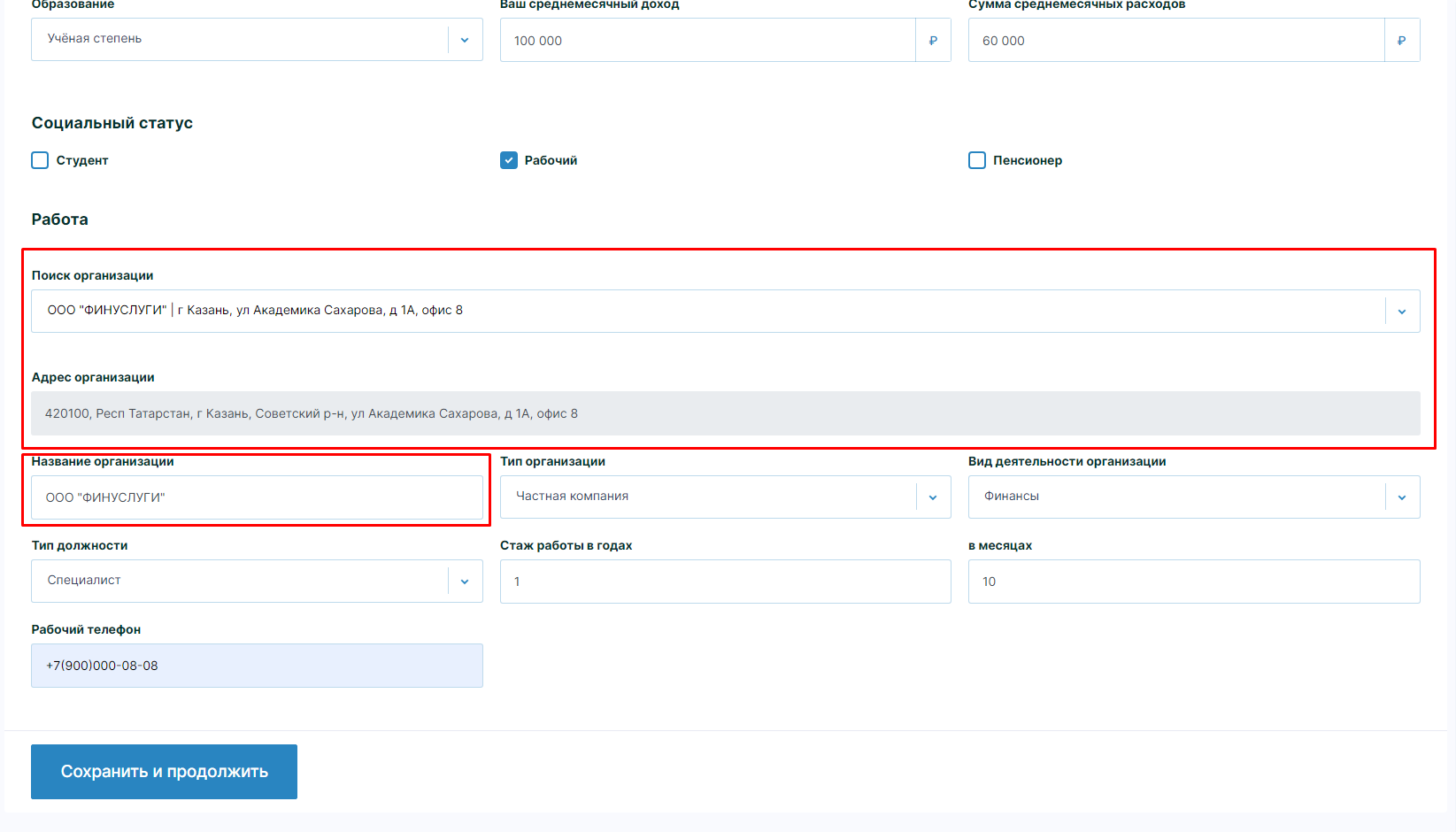The image size is (1456, 832).
Task: Open the Тип должности dropdown
Action: pyautogui.click(x=465, y=582)
